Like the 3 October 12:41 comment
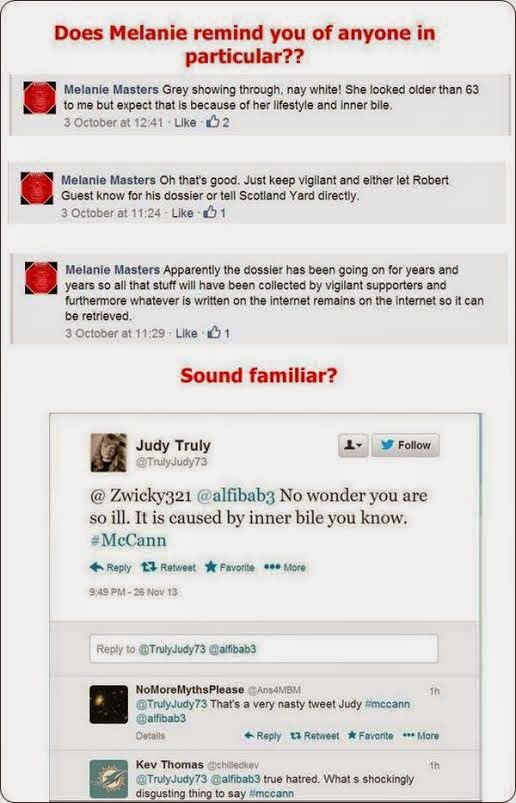 185,122
